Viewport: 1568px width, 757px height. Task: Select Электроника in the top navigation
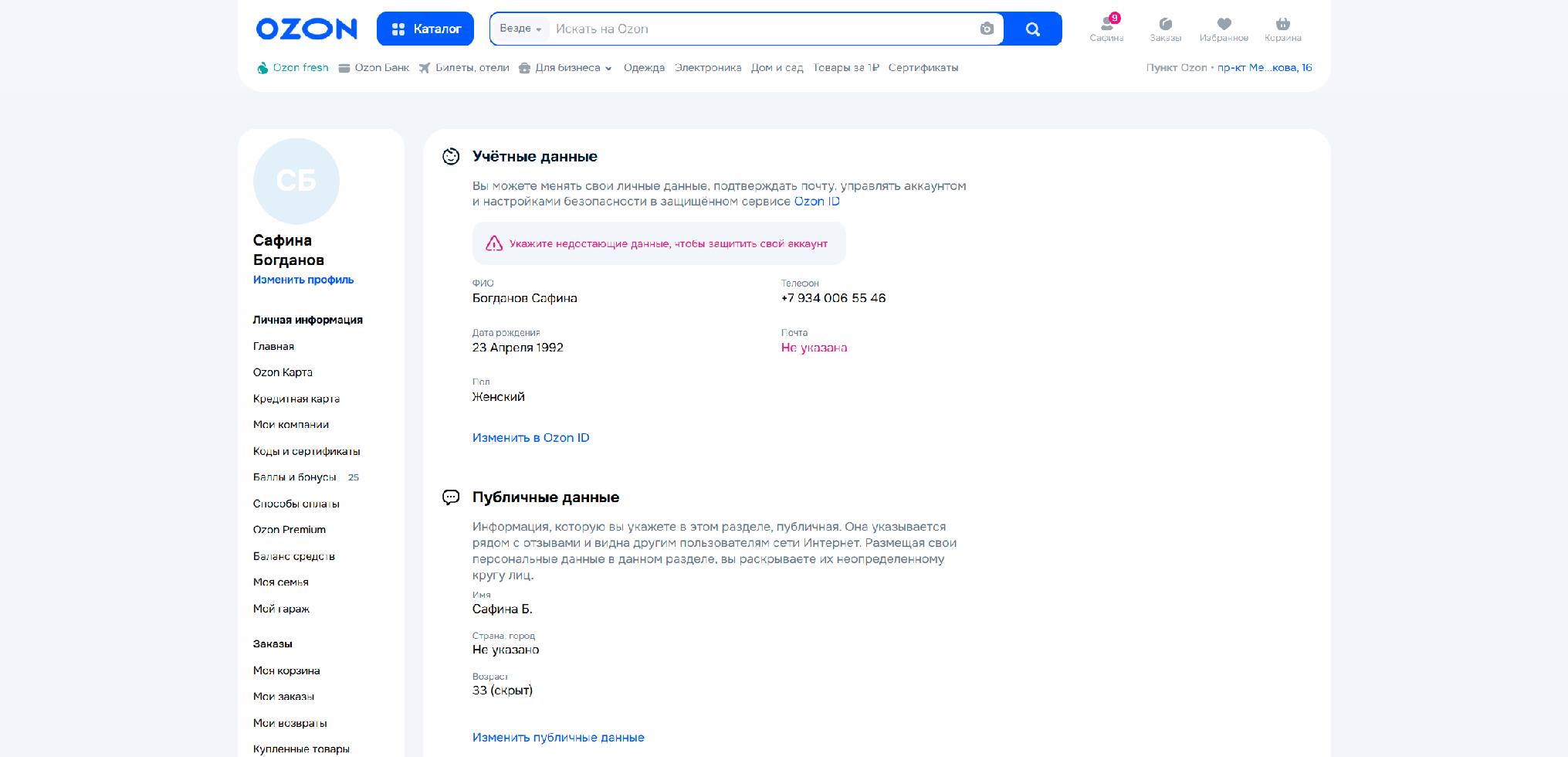(707, 68)
